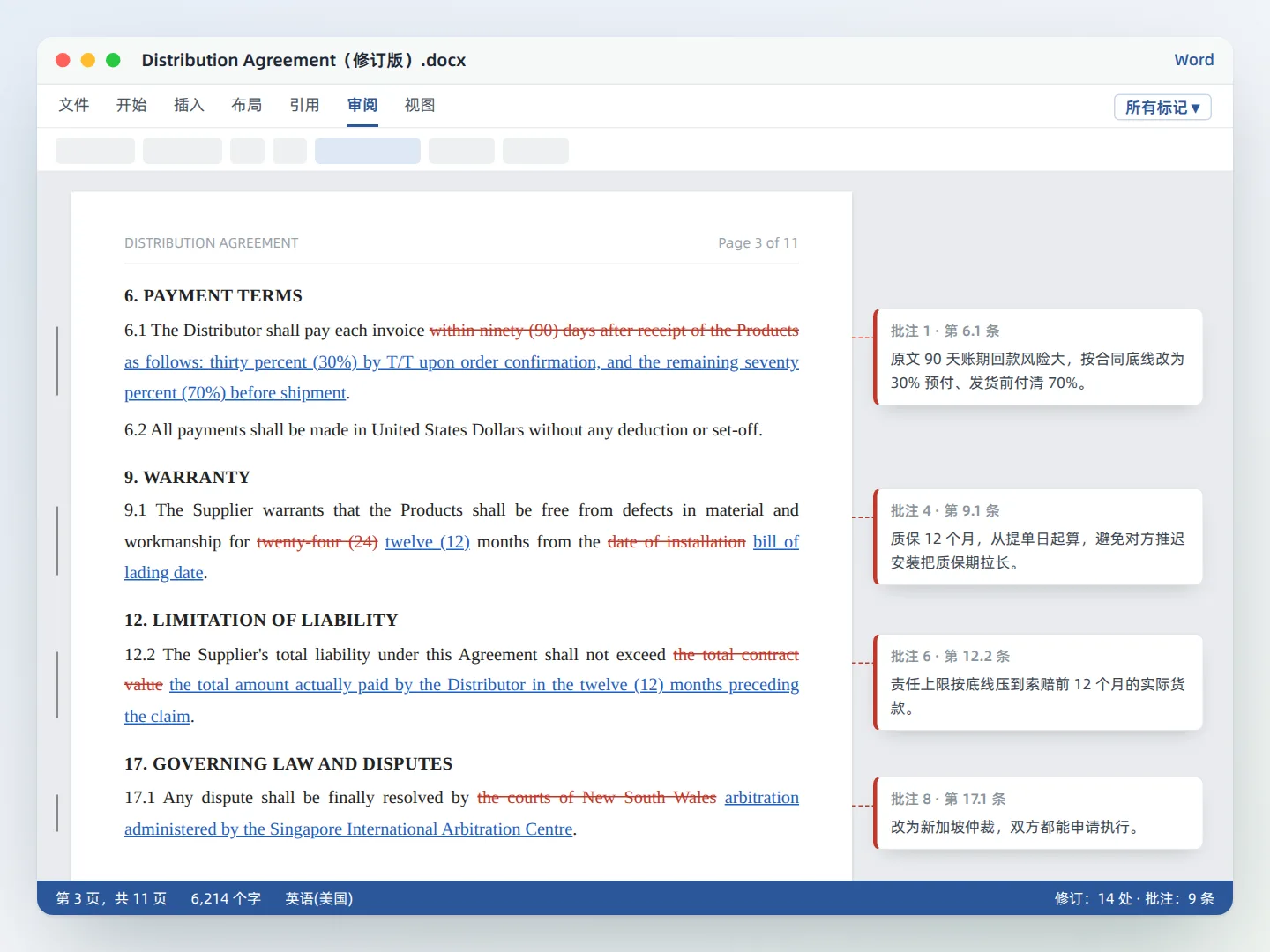This screenshot has width=1270, height=952.
Task: Close the window with the red button
Action: pyautogui.click(x=63, y=60)
